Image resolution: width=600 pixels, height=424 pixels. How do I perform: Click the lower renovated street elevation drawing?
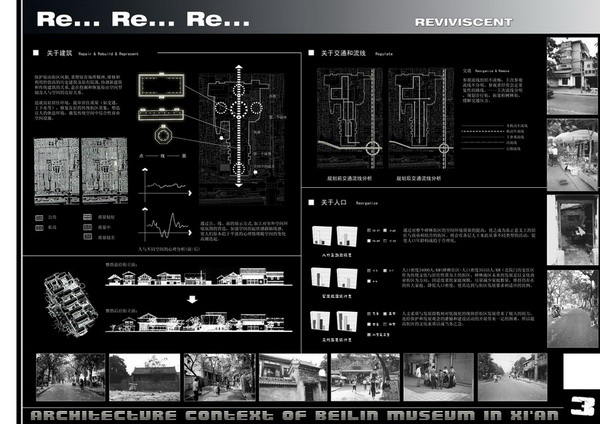point(198,322)
